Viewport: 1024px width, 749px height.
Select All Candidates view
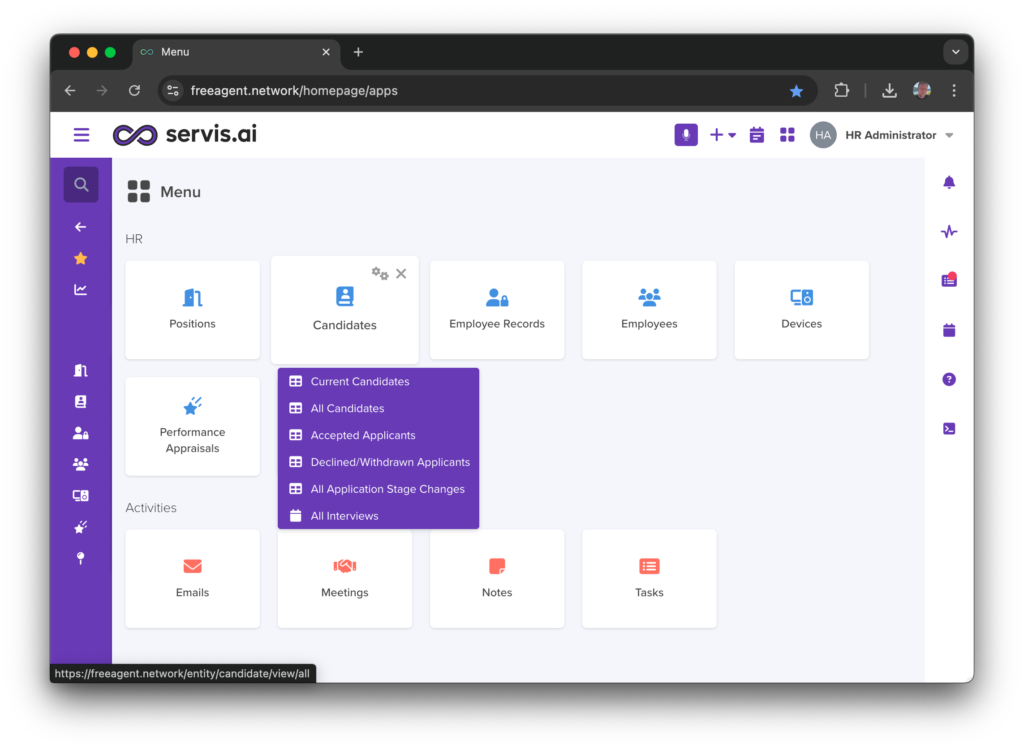pos(378,408)
